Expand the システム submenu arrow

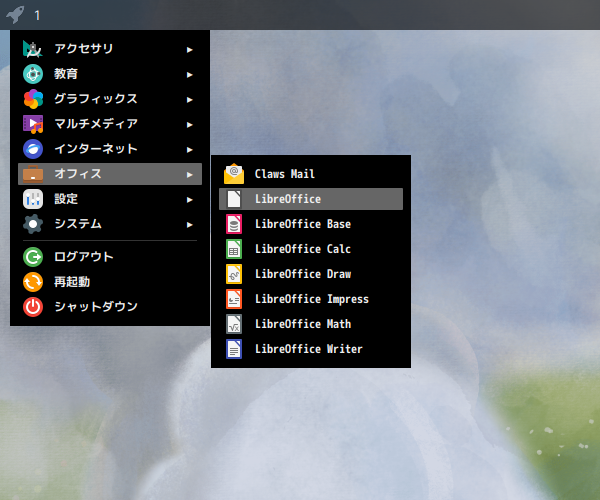[189, 225]
